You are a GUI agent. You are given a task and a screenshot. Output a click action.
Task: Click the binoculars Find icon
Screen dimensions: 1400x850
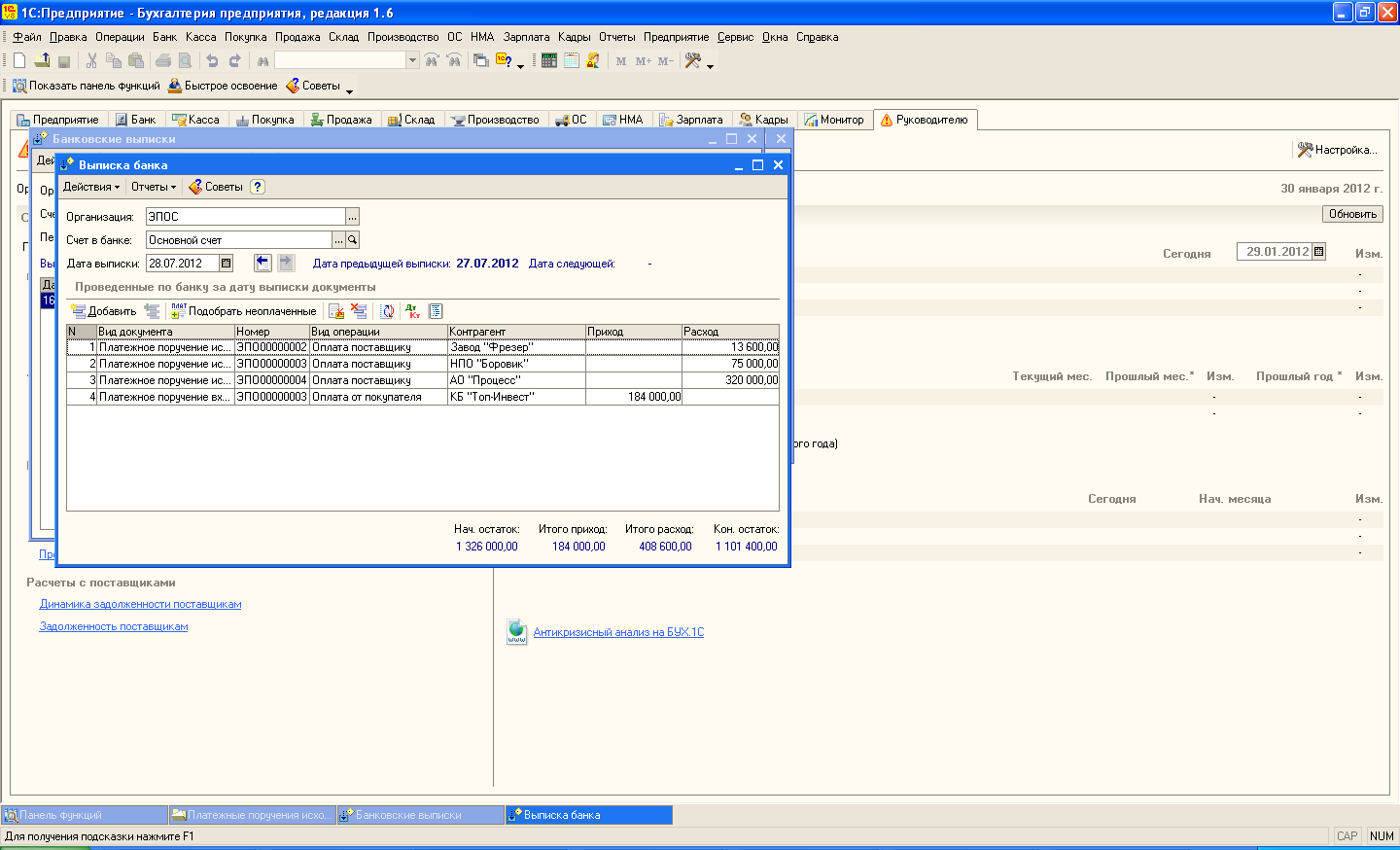coord(262,60)
